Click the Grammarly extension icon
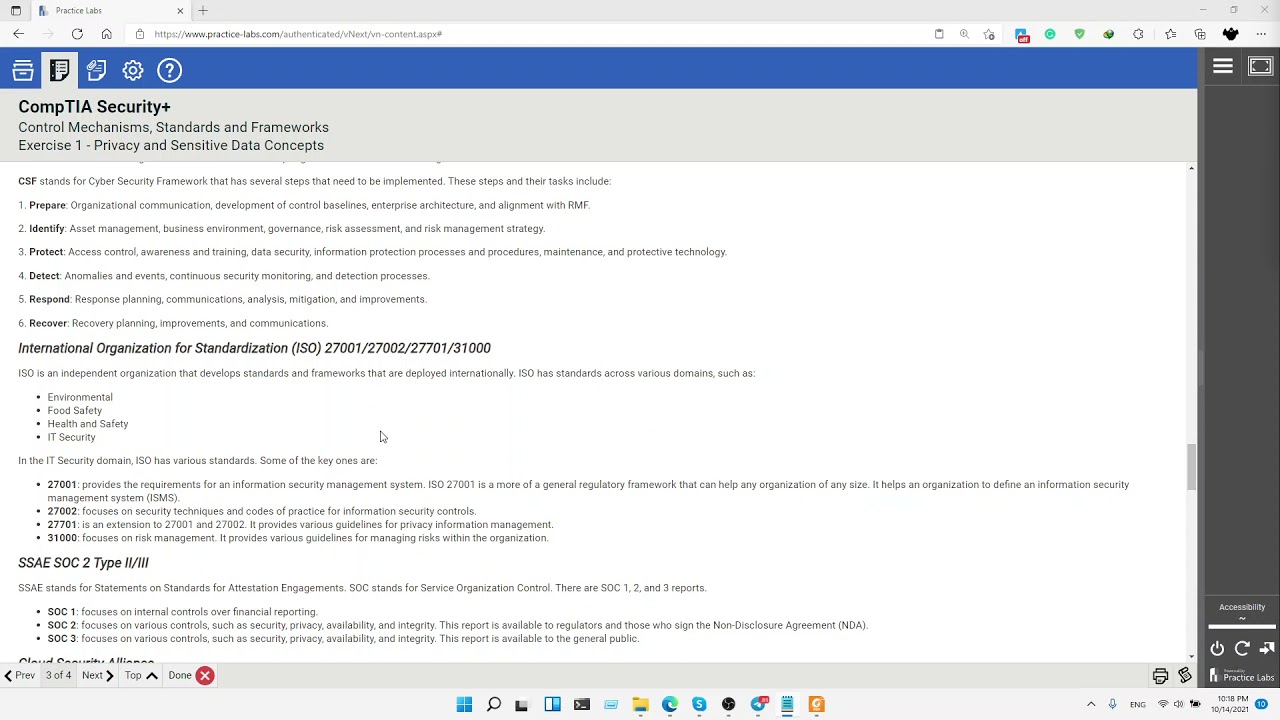The image size is (1280, 720). point(1050,34)
